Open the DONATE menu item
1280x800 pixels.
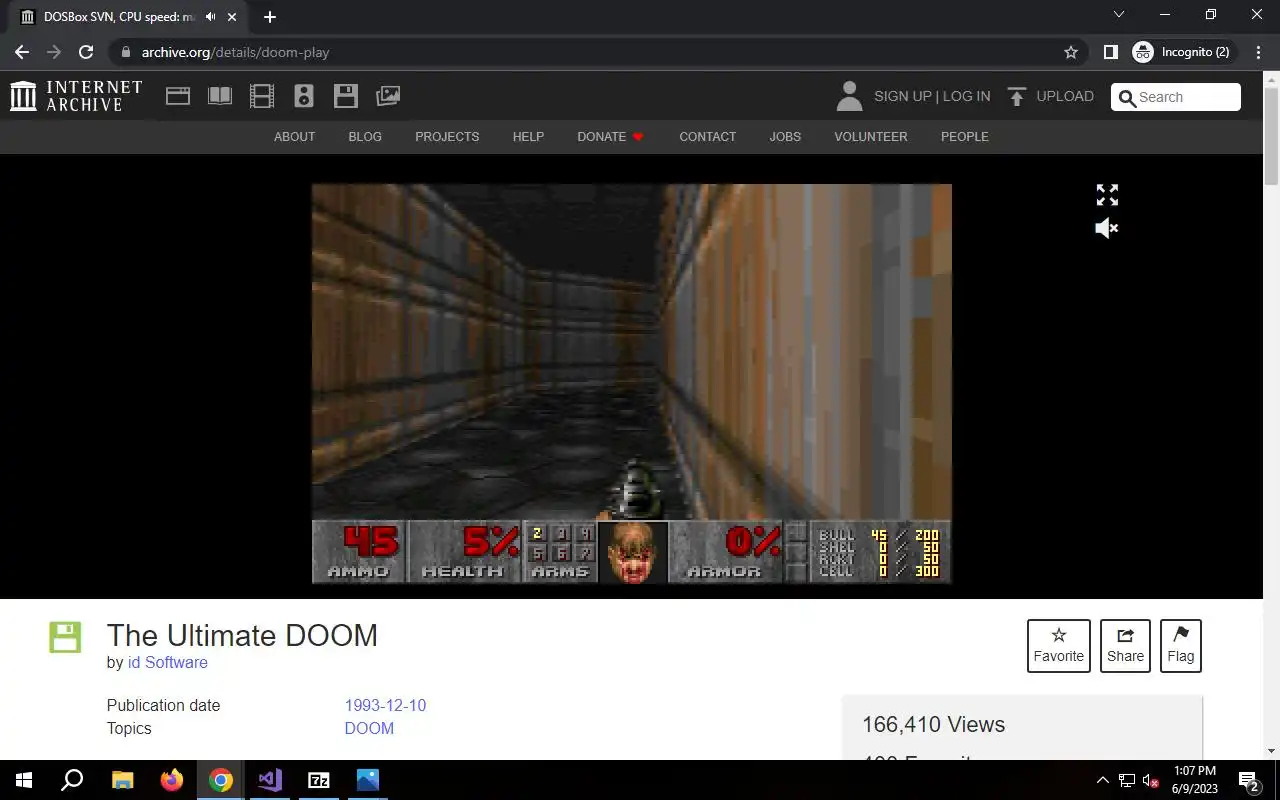click(610, 136)
